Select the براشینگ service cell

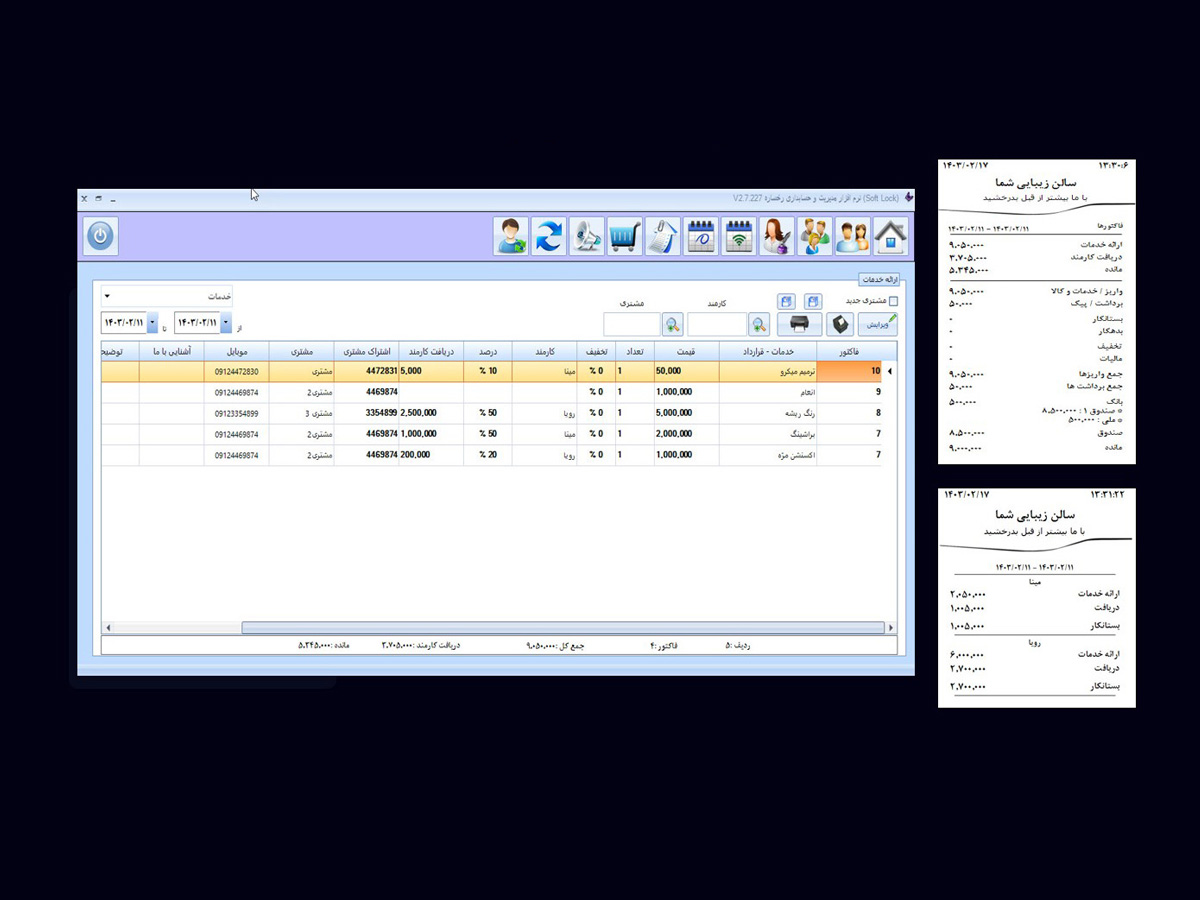pyautogui.click(x=768, y=434)
